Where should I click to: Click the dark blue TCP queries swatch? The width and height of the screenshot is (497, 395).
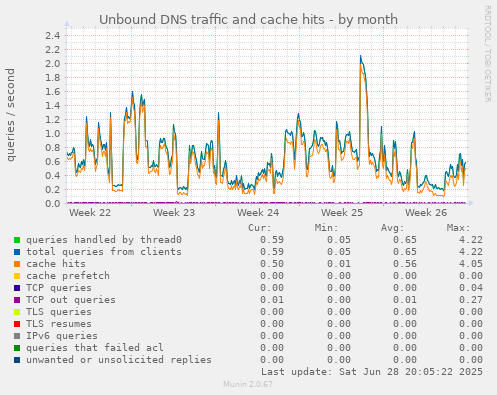click(17, 288)
